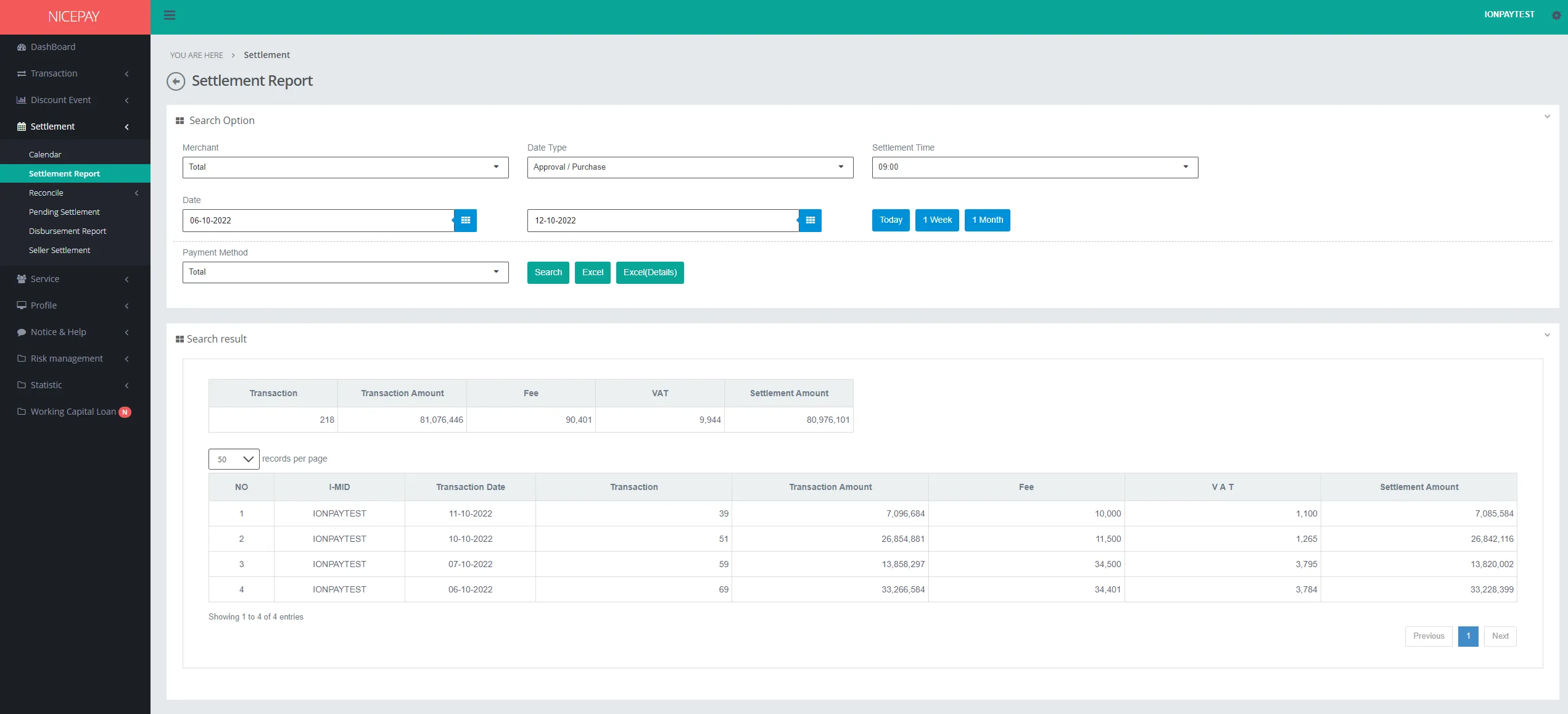Open the Date Type dropdown
The height and width of the screenshot is (714, 1568).
[x=690, y=167]
